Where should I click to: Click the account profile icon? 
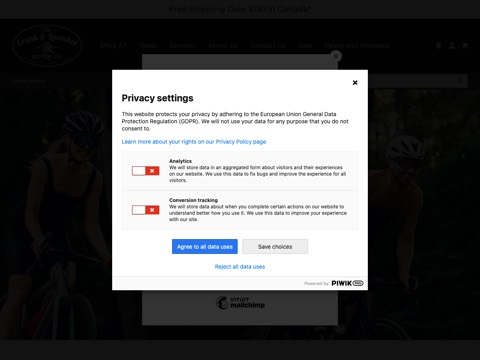pos(452,46)
